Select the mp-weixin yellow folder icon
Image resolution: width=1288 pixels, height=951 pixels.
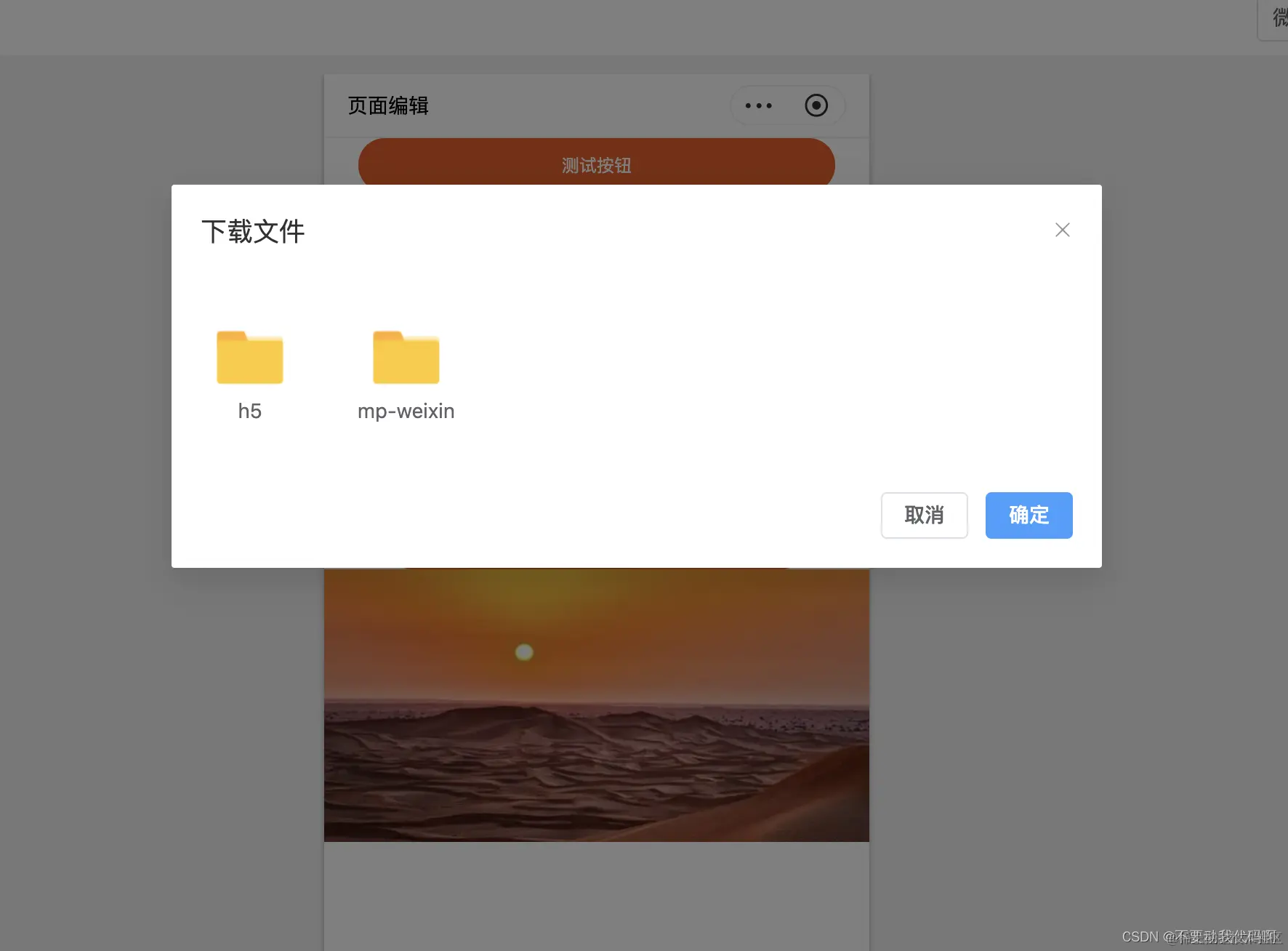click(x=405, y=357)
